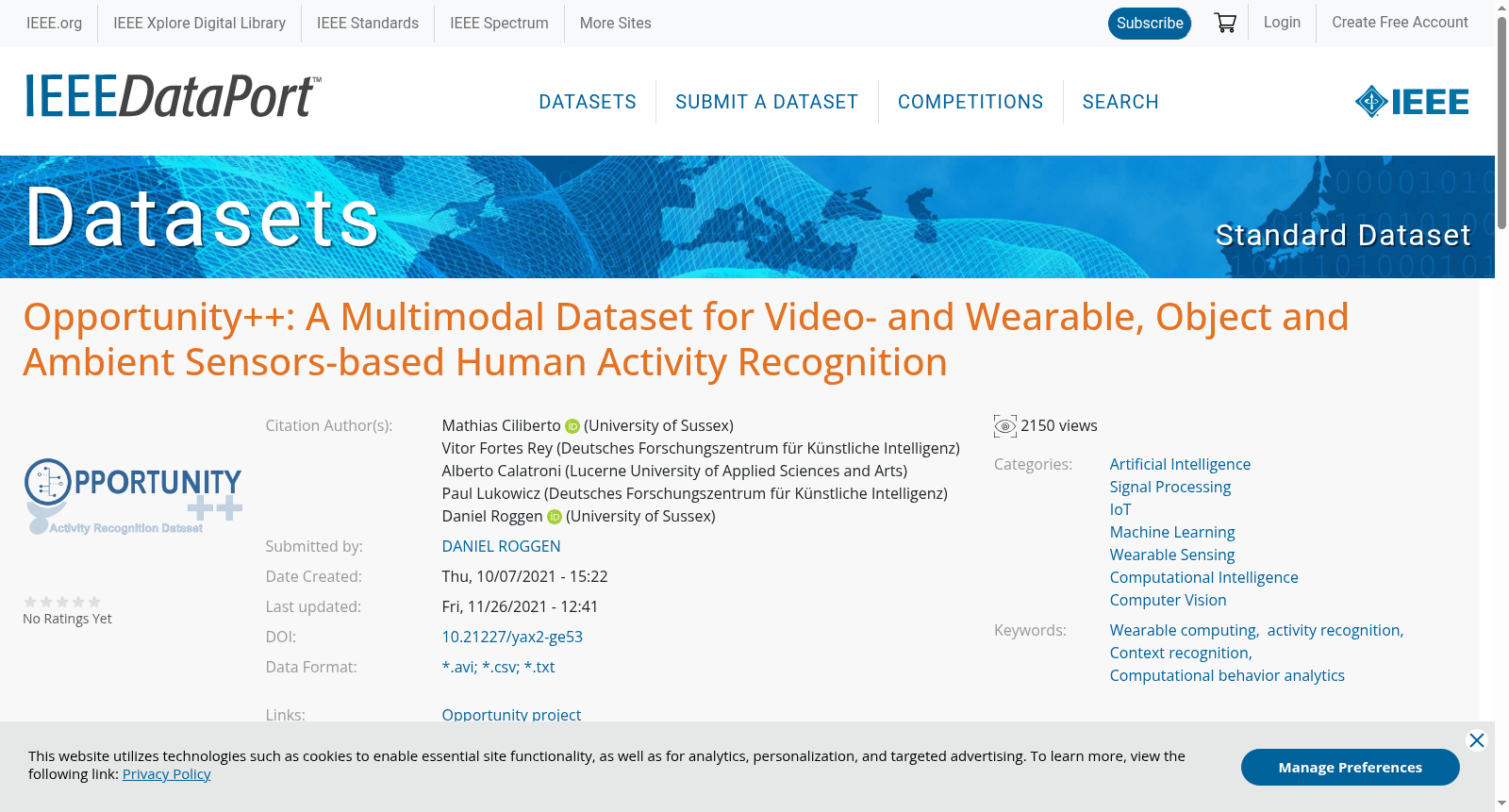Open the Search menu item
Screen dimensions: 1509x812
tap(1120, 102)
